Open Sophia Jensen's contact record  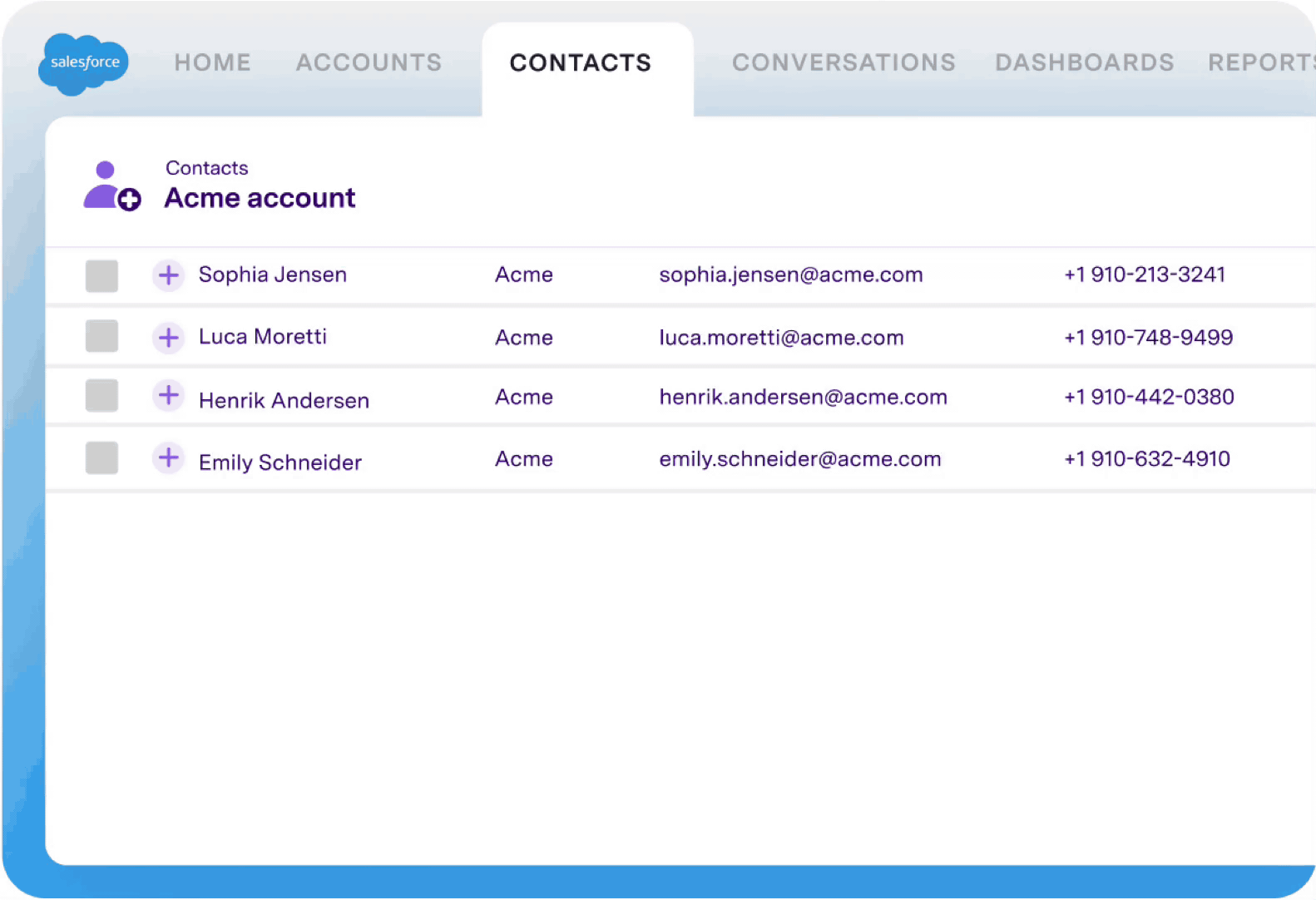coord(273,274)
